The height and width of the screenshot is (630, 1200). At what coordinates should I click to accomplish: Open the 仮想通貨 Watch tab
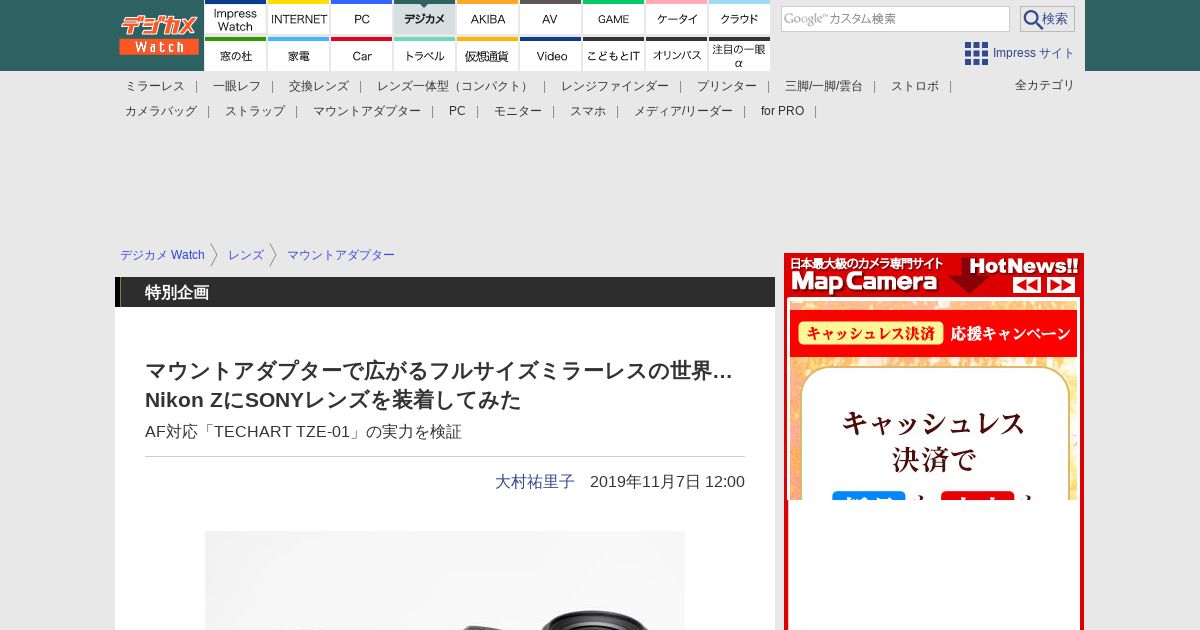(x=488, y=54)
